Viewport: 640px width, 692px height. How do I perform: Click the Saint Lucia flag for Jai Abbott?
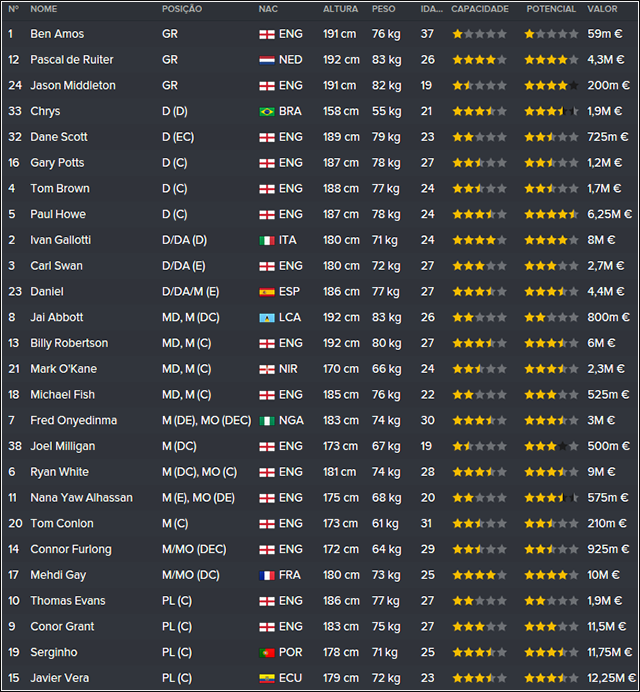pyautogui.click(x=267, y=318)
